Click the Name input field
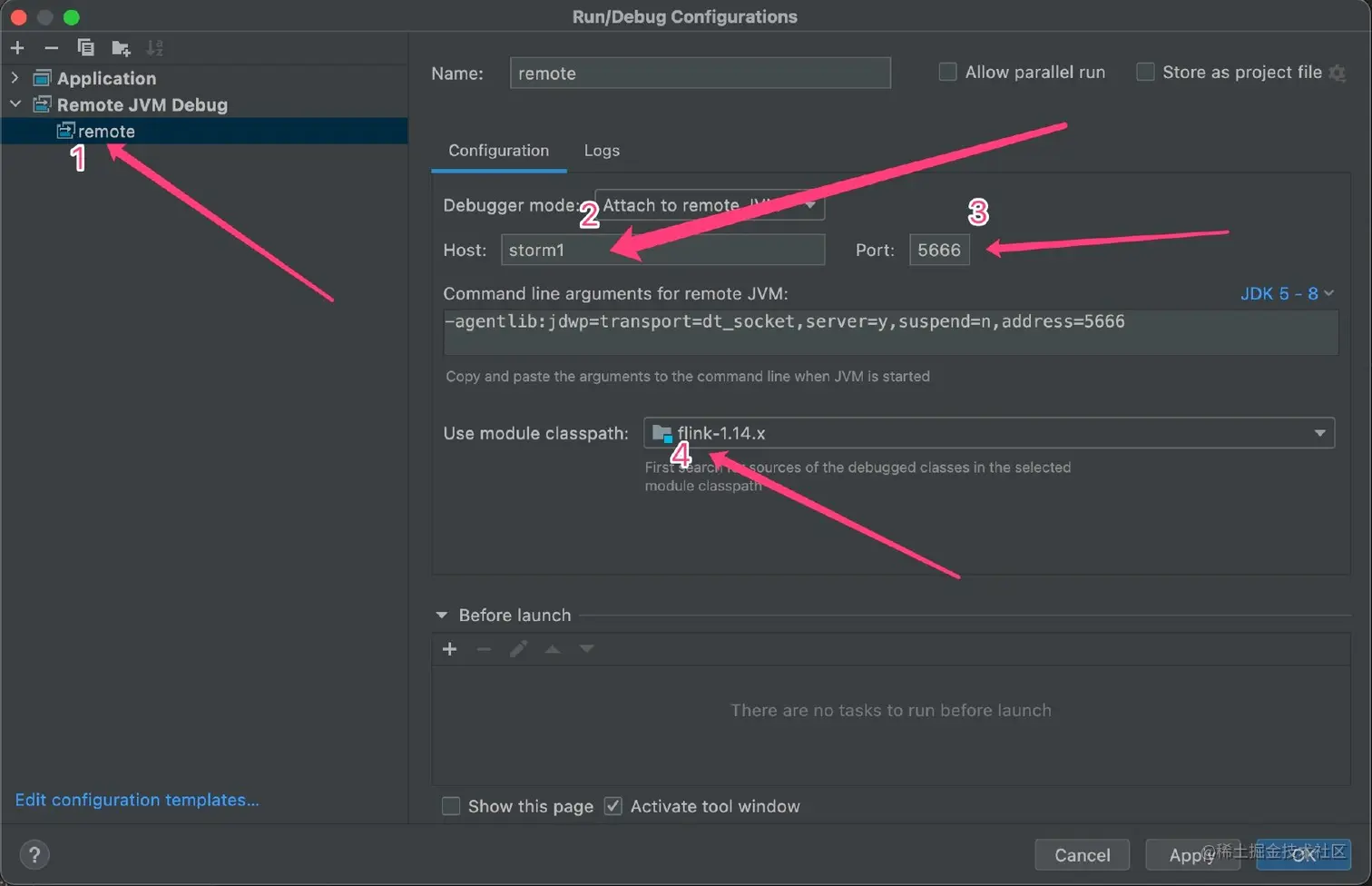 pyautogui.click(x=700, y=73)
